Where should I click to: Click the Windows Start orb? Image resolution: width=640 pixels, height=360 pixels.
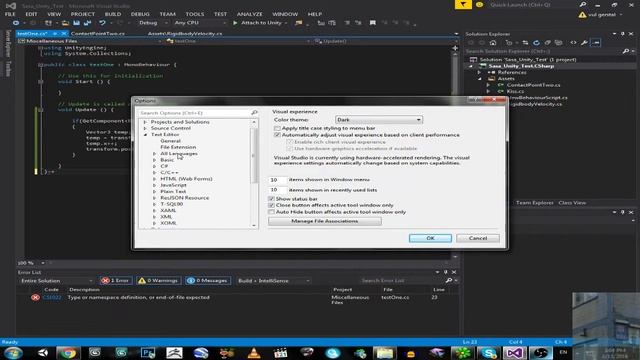(x=13, y=353)
